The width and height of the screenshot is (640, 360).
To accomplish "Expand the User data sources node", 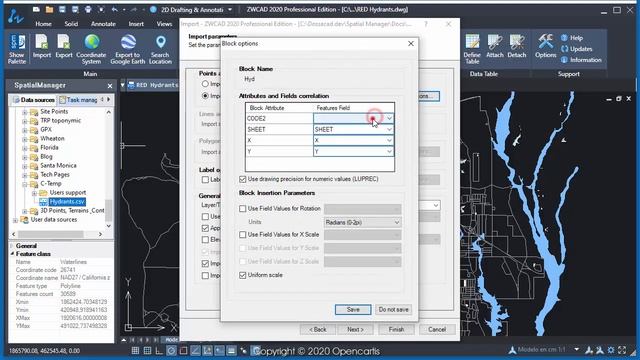I will (x=16, y=220).
